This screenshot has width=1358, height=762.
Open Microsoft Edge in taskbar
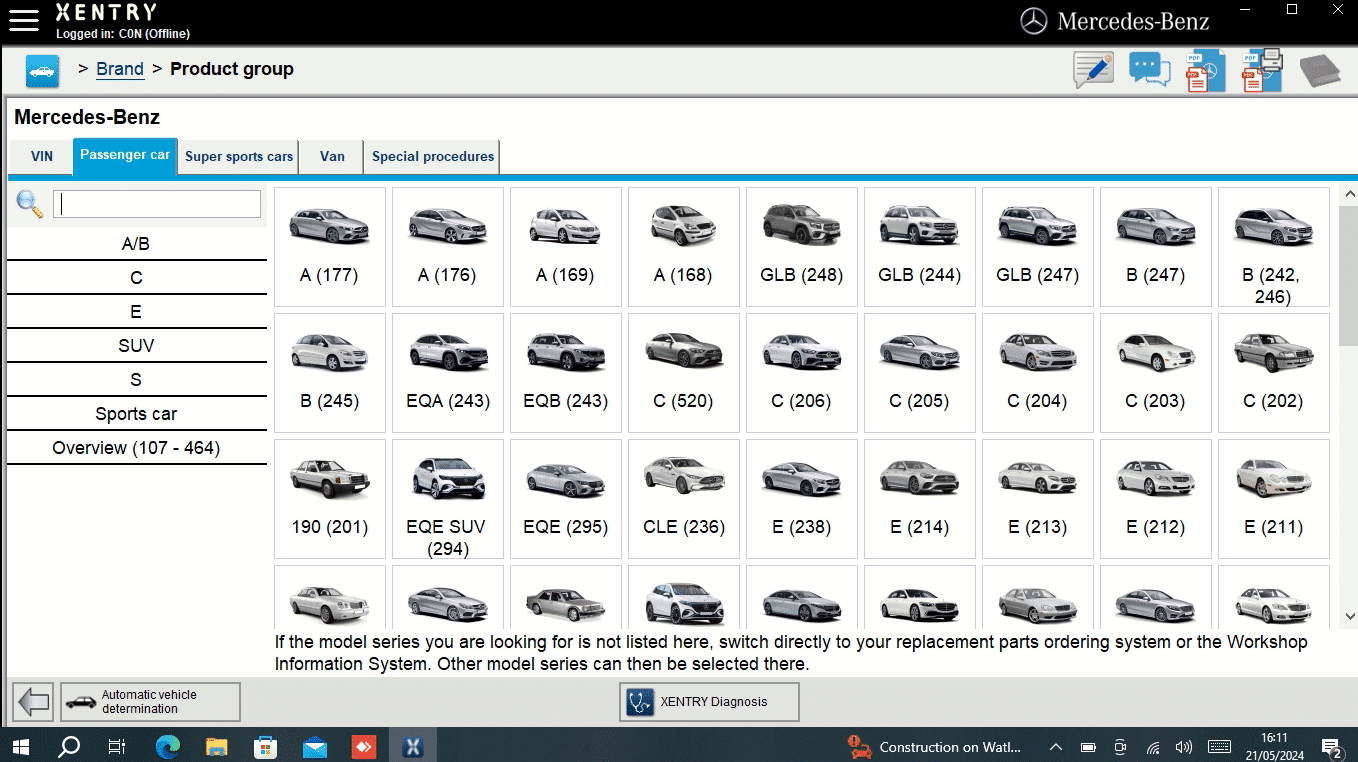pos(167,746)
